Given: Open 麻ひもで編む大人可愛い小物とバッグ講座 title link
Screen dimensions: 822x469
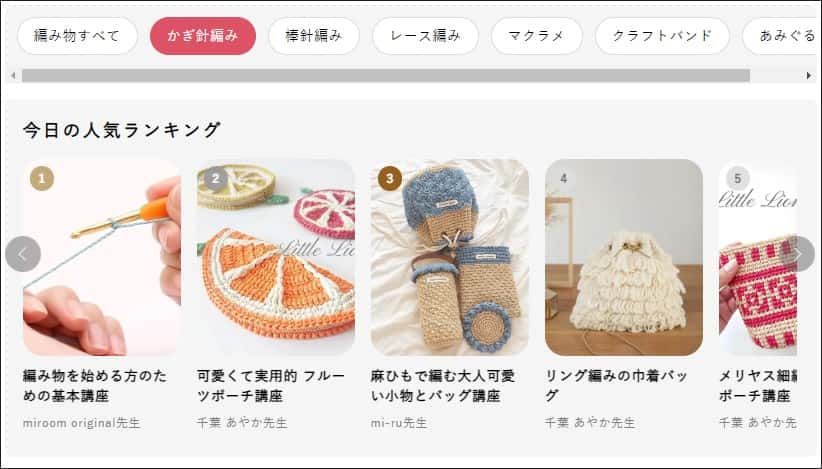Looking at the screenshot, I should pos(443,386).
